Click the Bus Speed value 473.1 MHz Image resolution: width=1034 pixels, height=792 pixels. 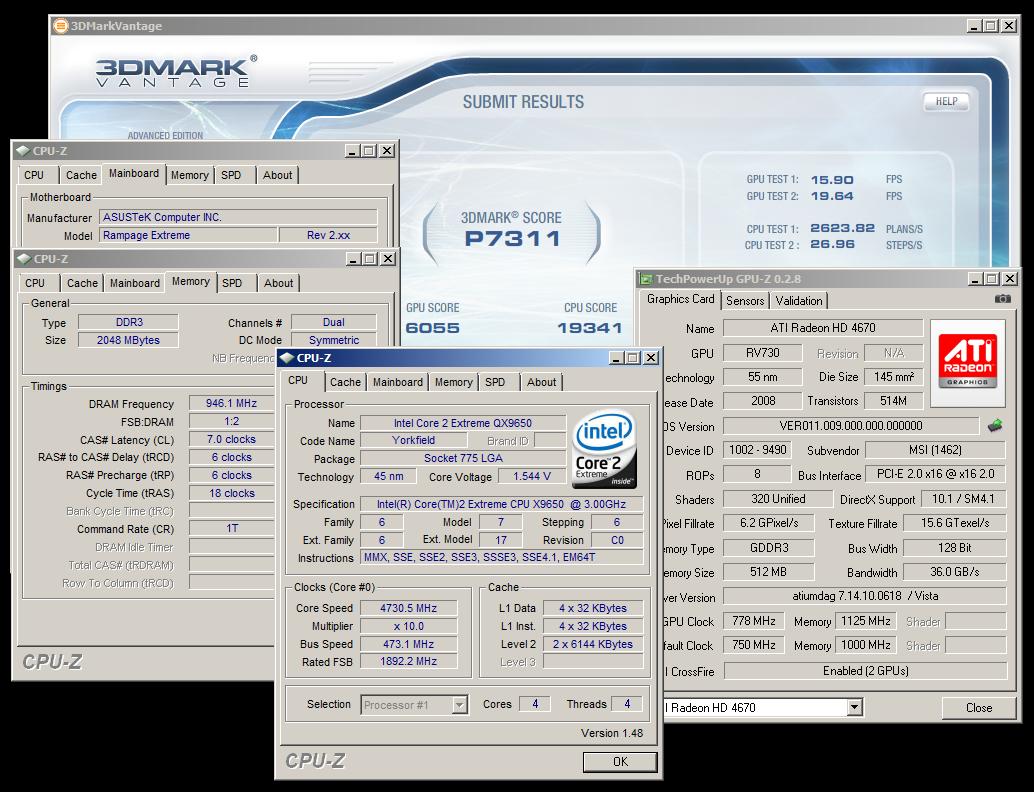point(408,644)
